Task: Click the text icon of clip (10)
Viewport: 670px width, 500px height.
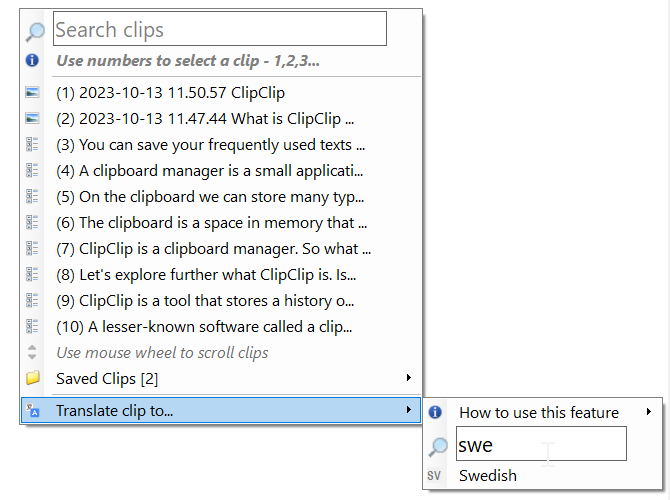Action: 32,327
